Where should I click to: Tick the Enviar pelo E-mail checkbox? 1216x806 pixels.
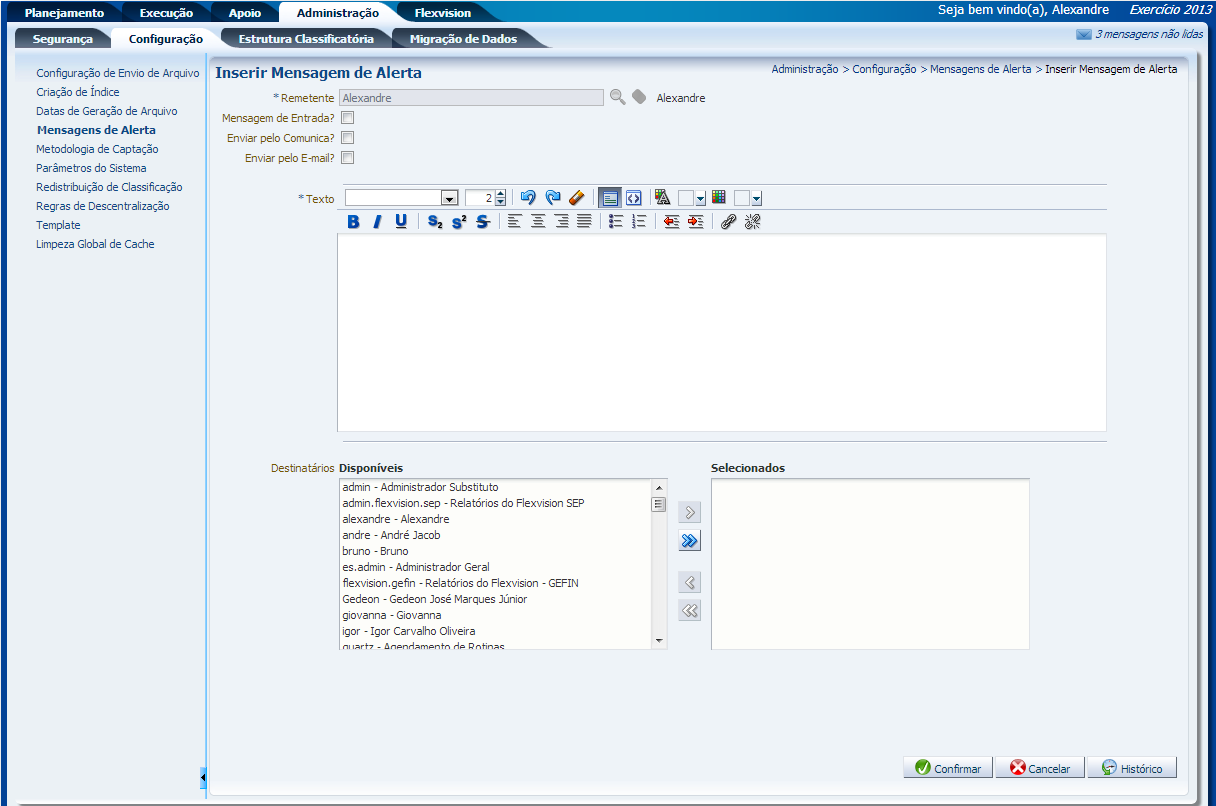pyautogui.click(x=348, y=158)
